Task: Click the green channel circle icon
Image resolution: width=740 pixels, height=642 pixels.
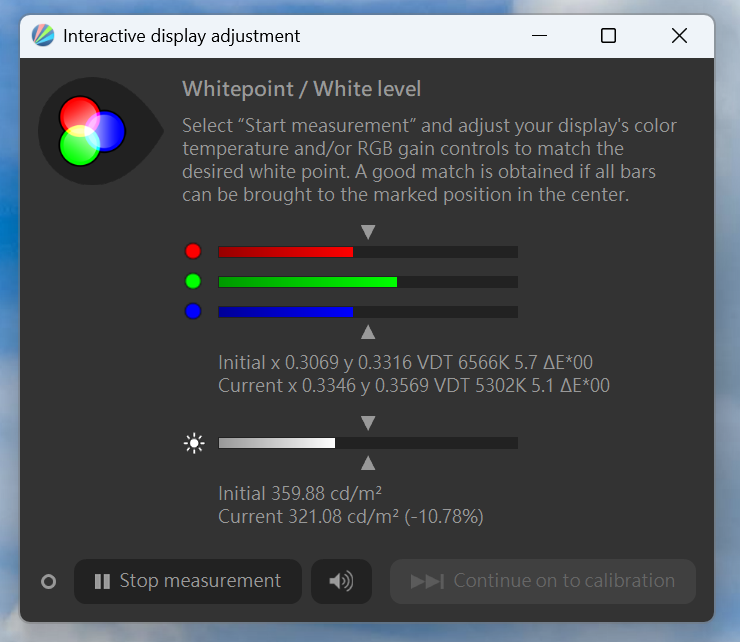Action: [x=193, y=281]
